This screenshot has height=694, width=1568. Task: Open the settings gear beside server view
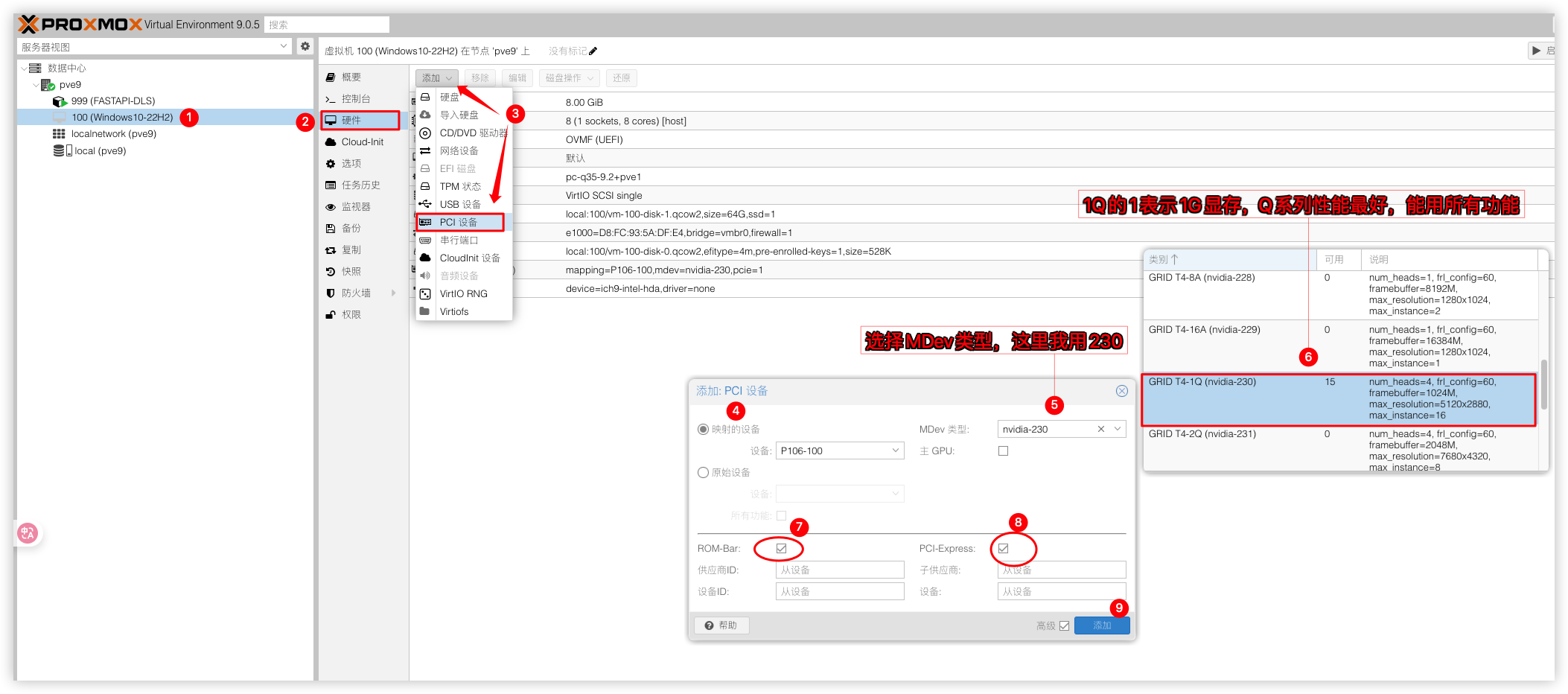click(305, 46)
